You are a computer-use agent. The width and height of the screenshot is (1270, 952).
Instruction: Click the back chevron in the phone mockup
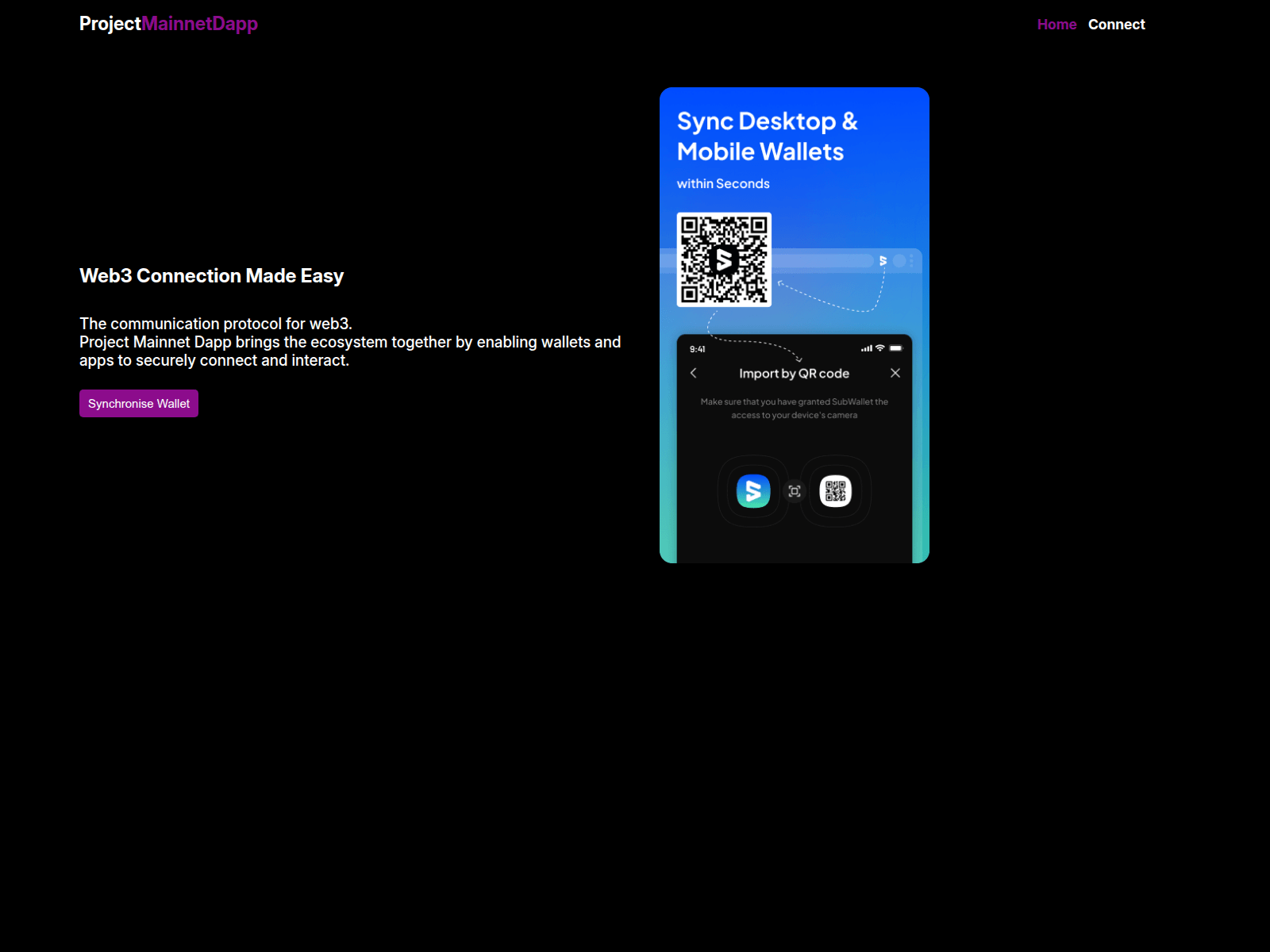click(x=694, y=373)
